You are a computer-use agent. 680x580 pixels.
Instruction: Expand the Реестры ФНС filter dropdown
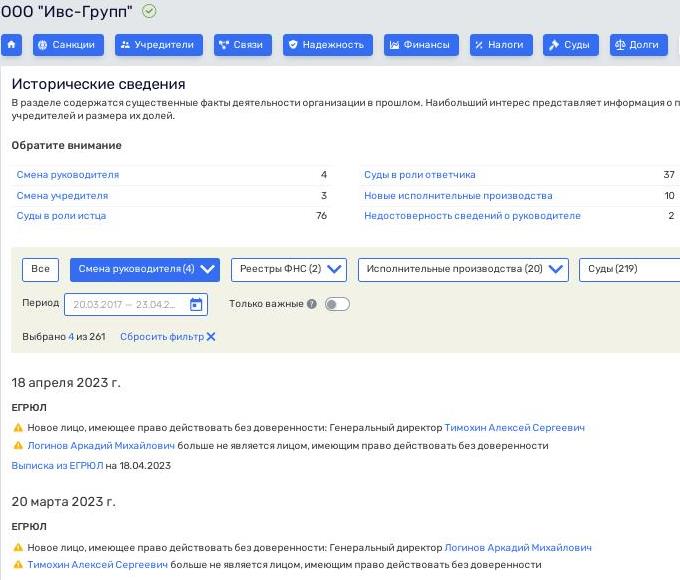point(288,269)
